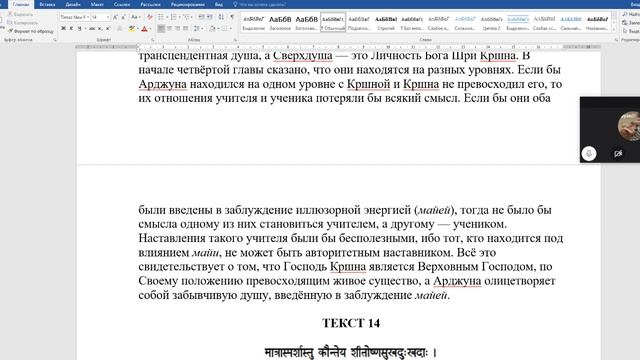Decrease paragraph indent icon
Image resolution: width=640 pixels, height=360 pixels.
point(201,17)
